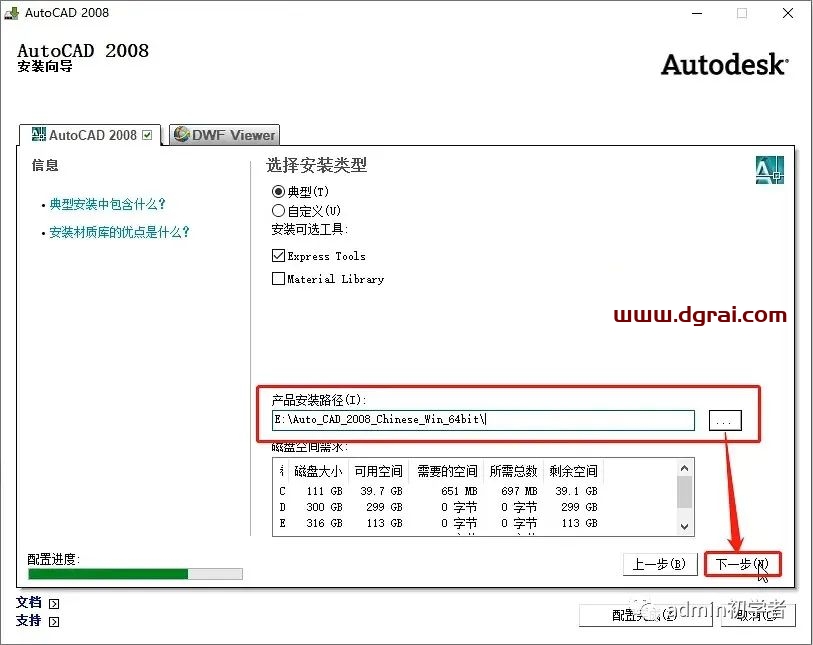Click drive C row letter in disk table
Viewport: 813px width, 645px height.
point(282,491)
